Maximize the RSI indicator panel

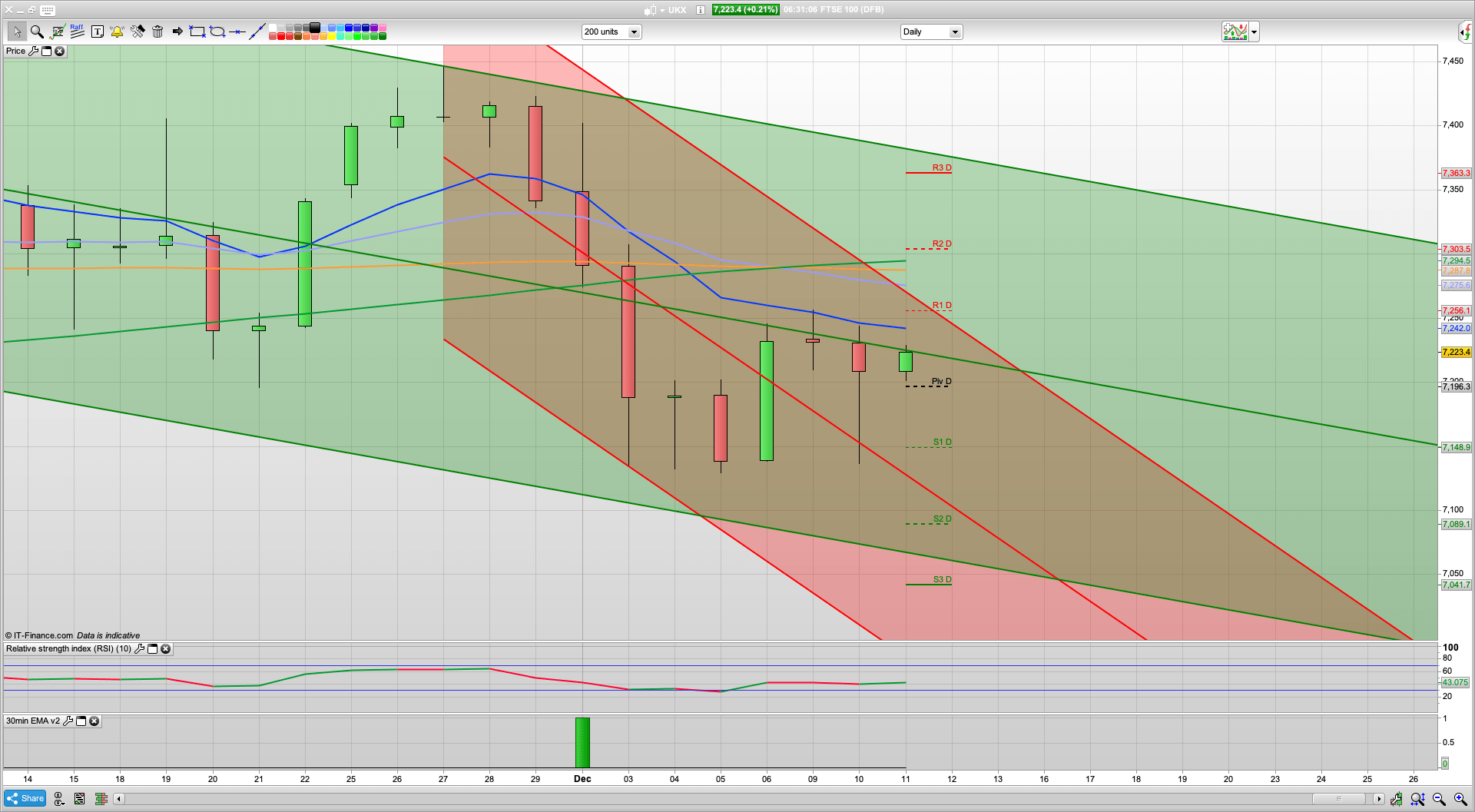coord(152,648)
